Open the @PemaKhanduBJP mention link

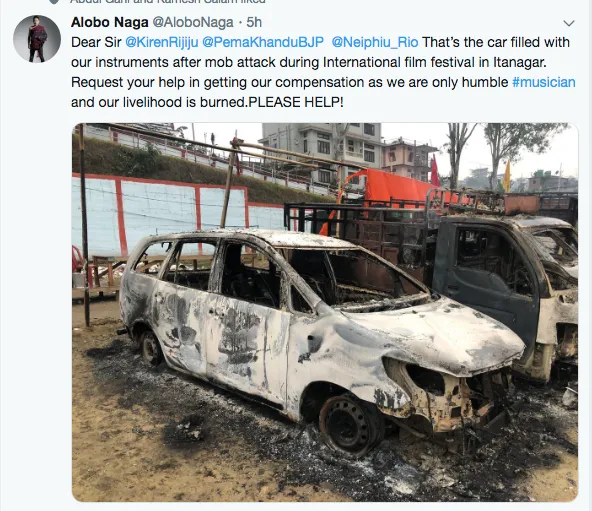pyautogui.click(x=263, y=42)
